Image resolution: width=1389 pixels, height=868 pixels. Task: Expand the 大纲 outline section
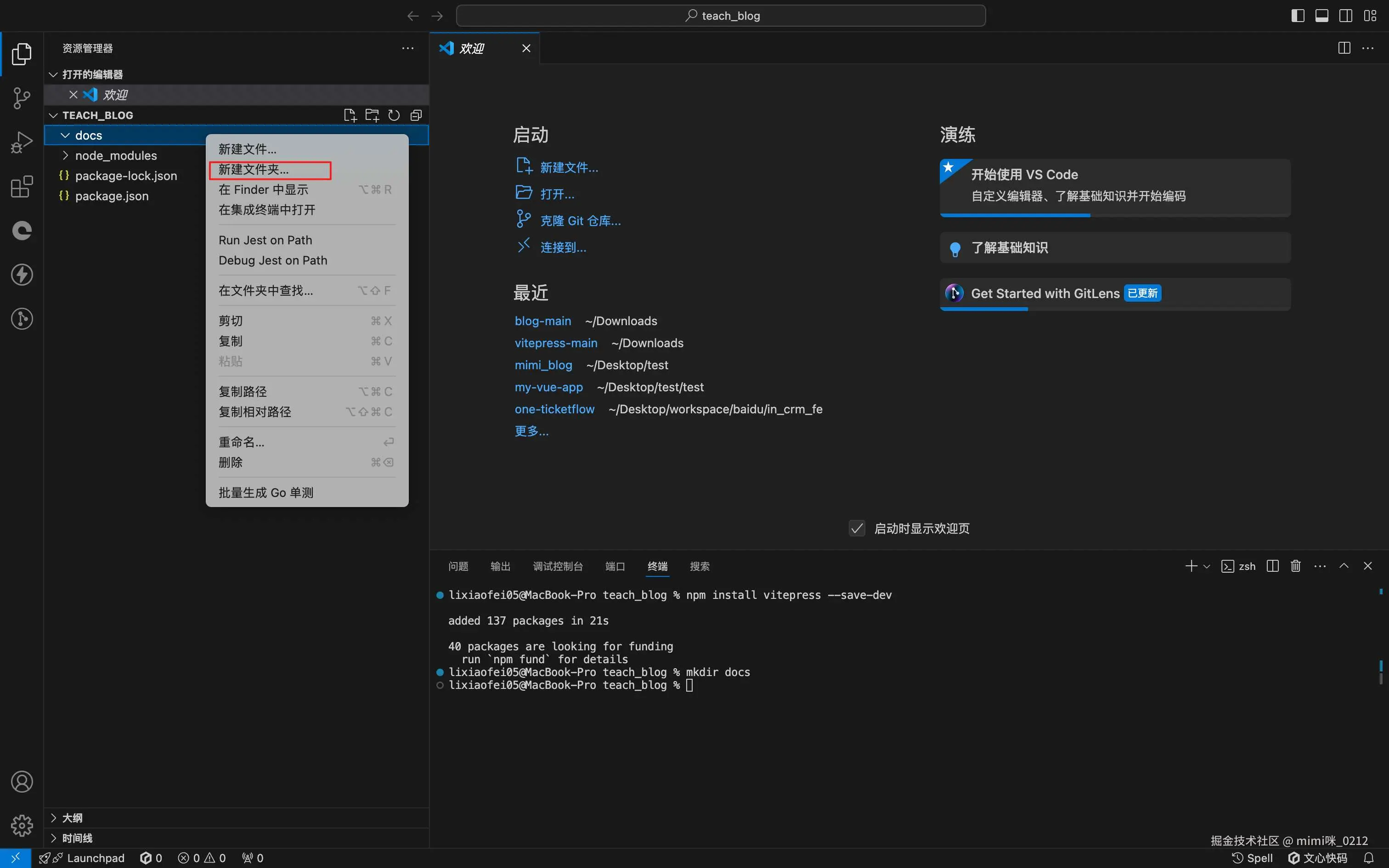(72, 817)
